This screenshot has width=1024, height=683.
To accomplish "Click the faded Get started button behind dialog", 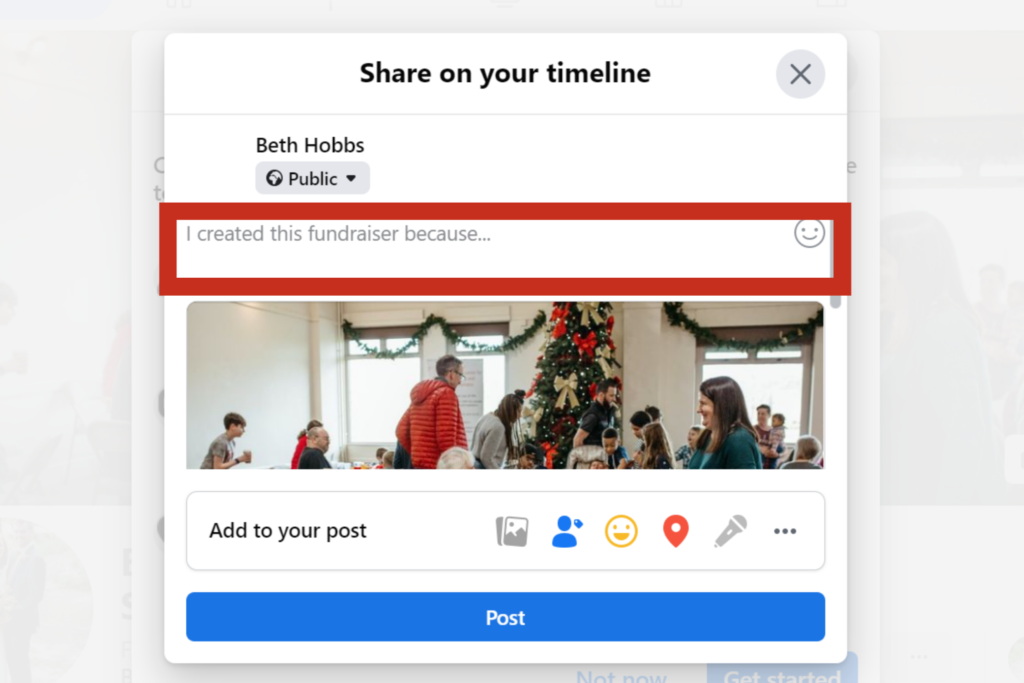I will tap(782, 676).
